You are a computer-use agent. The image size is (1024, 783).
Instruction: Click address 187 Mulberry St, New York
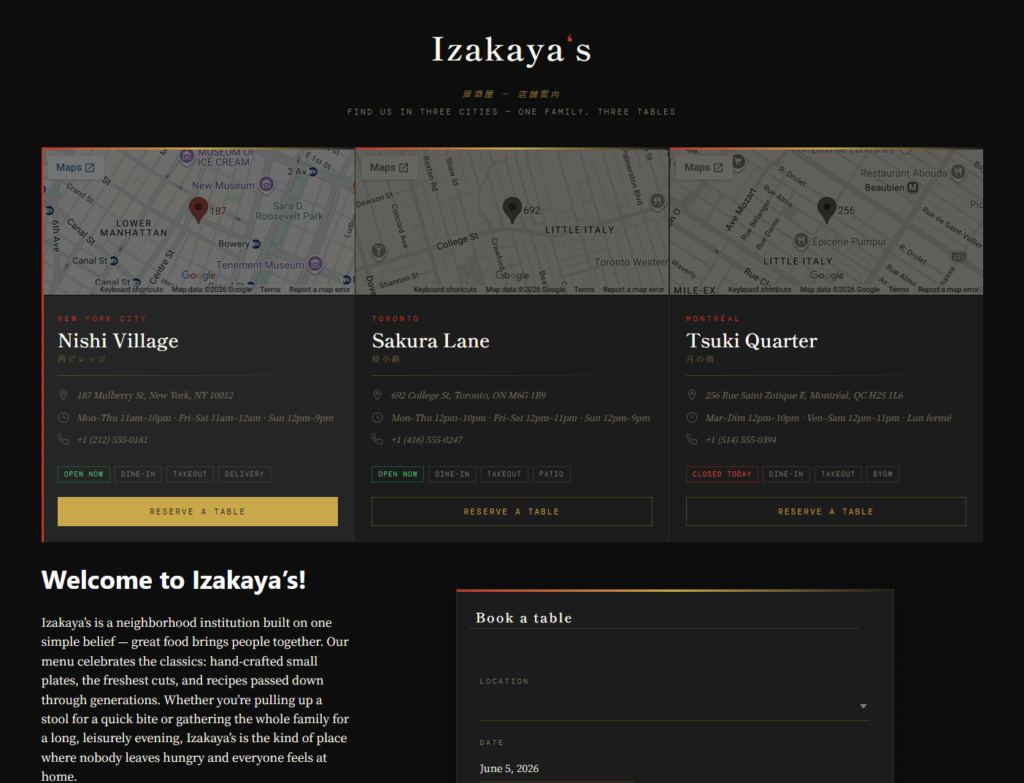pos(155,395)
